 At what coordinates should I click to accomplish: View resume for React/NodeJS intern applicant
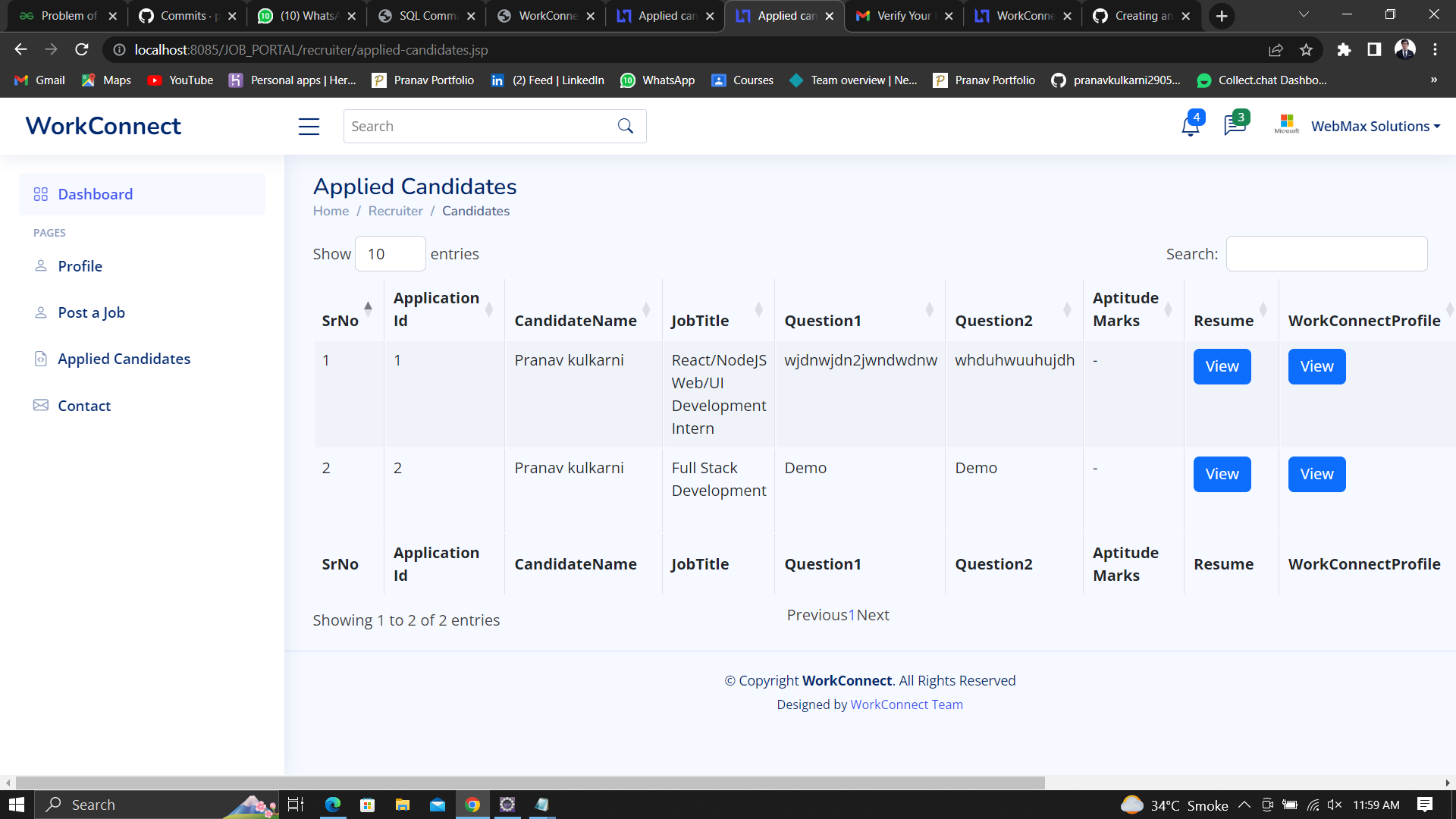(x=1222, y=366)
